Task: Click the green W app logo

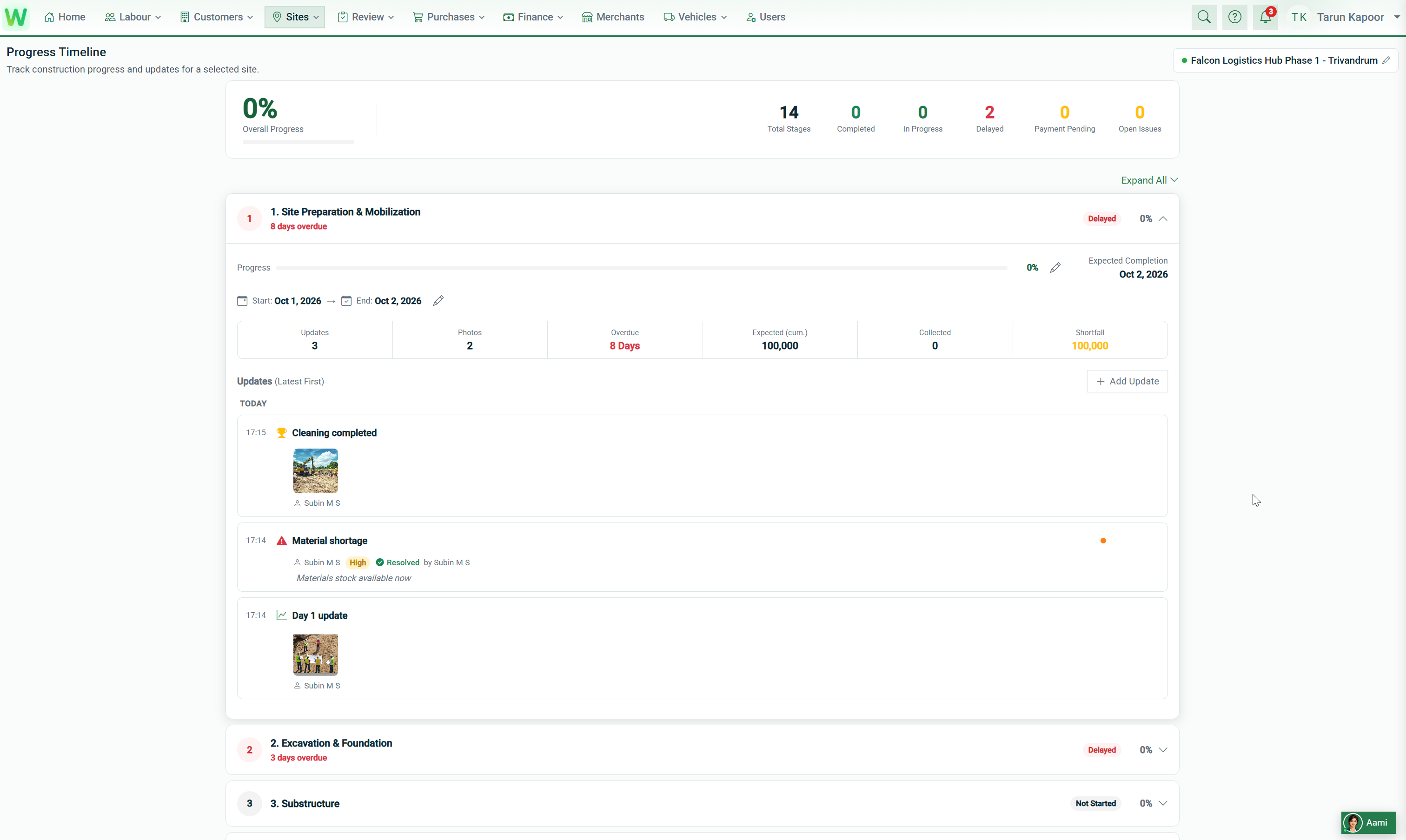Action: (x=16, y=17)
